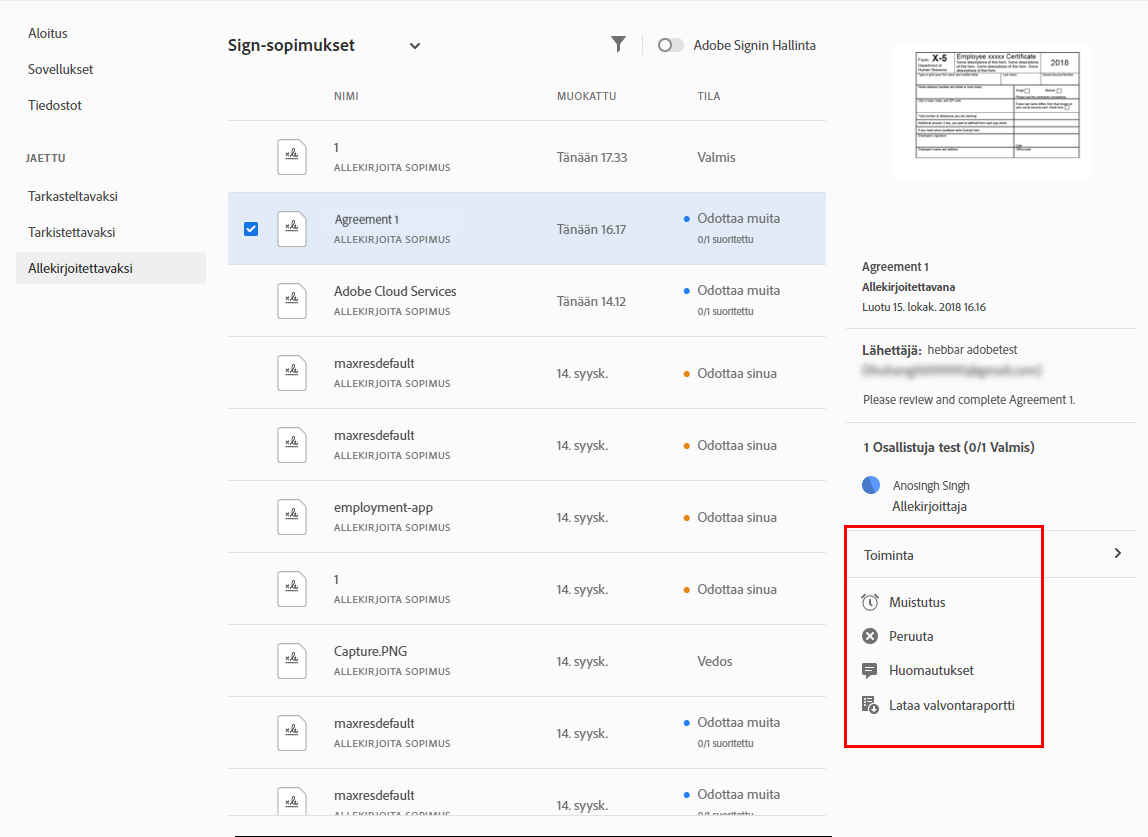Click the document icon for Agreement 1
The height and width of the screenshot is (837, 1148).
pos(291,229)
